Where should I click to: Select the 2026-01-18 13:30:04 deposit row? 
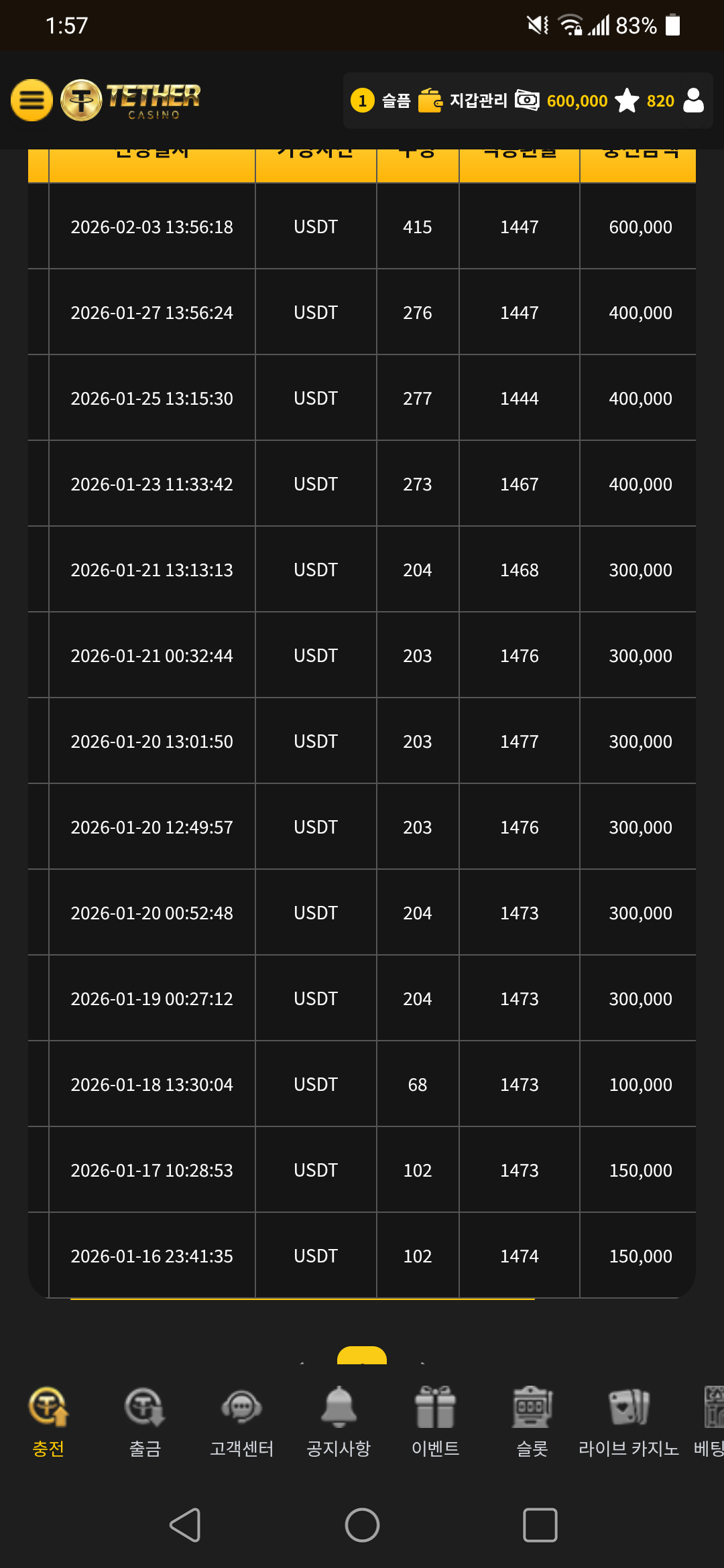coord(362,1084)
